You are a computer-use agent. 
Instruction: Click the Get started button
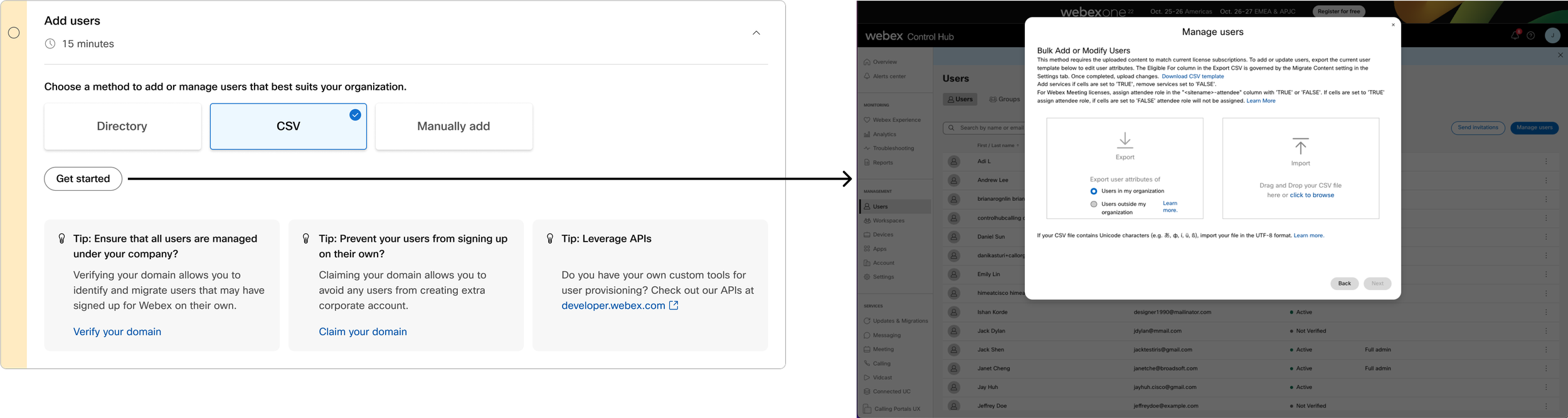pos(83,179)
